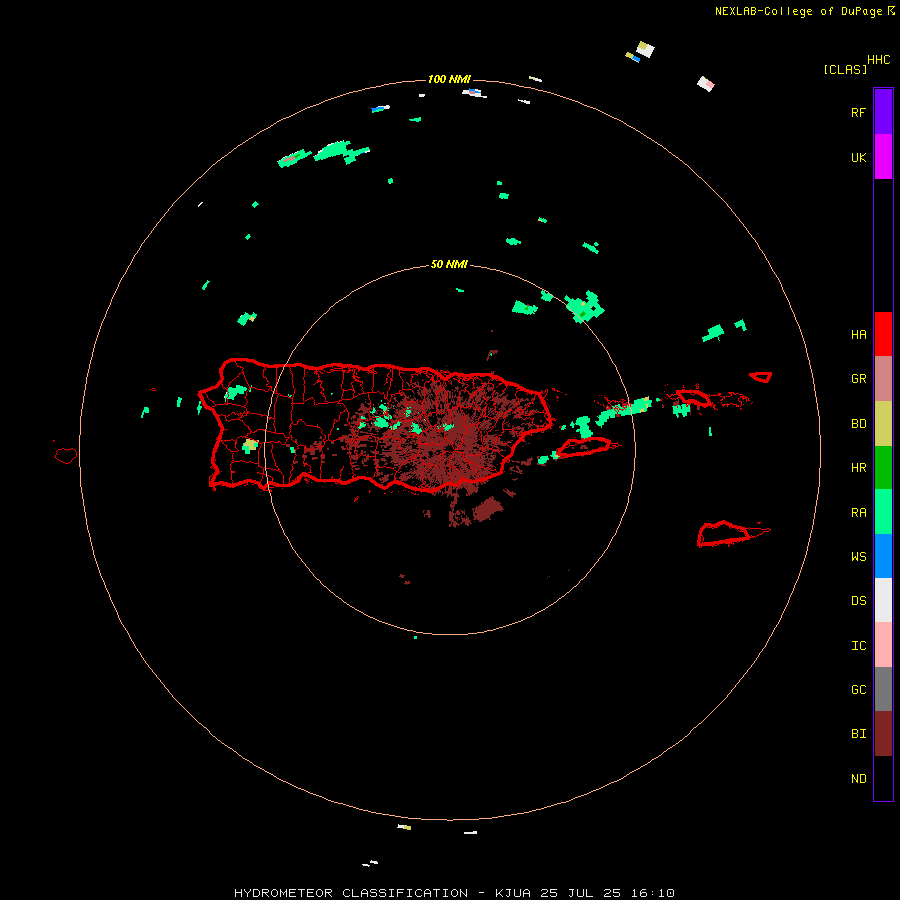Image resolution: width=900 pixels, height=900 pixels.
Task: Click the yellow-green echo in southwest Puerto Rico
Action: point(250,445)
